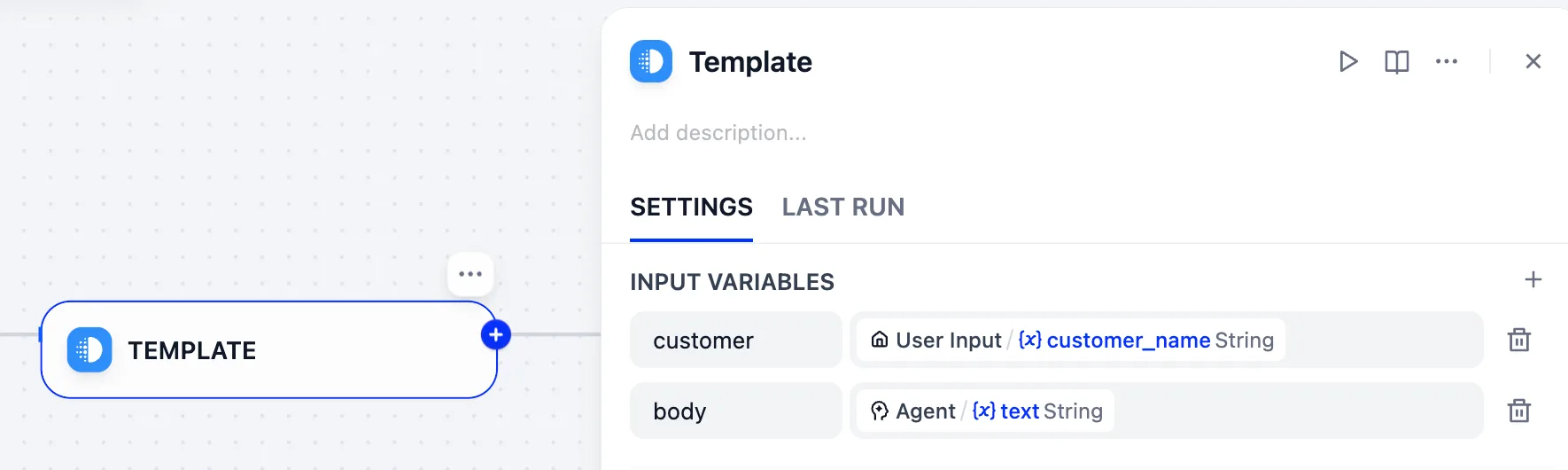Select the TEMPLATE node on canvas

[x=268, y=350]
